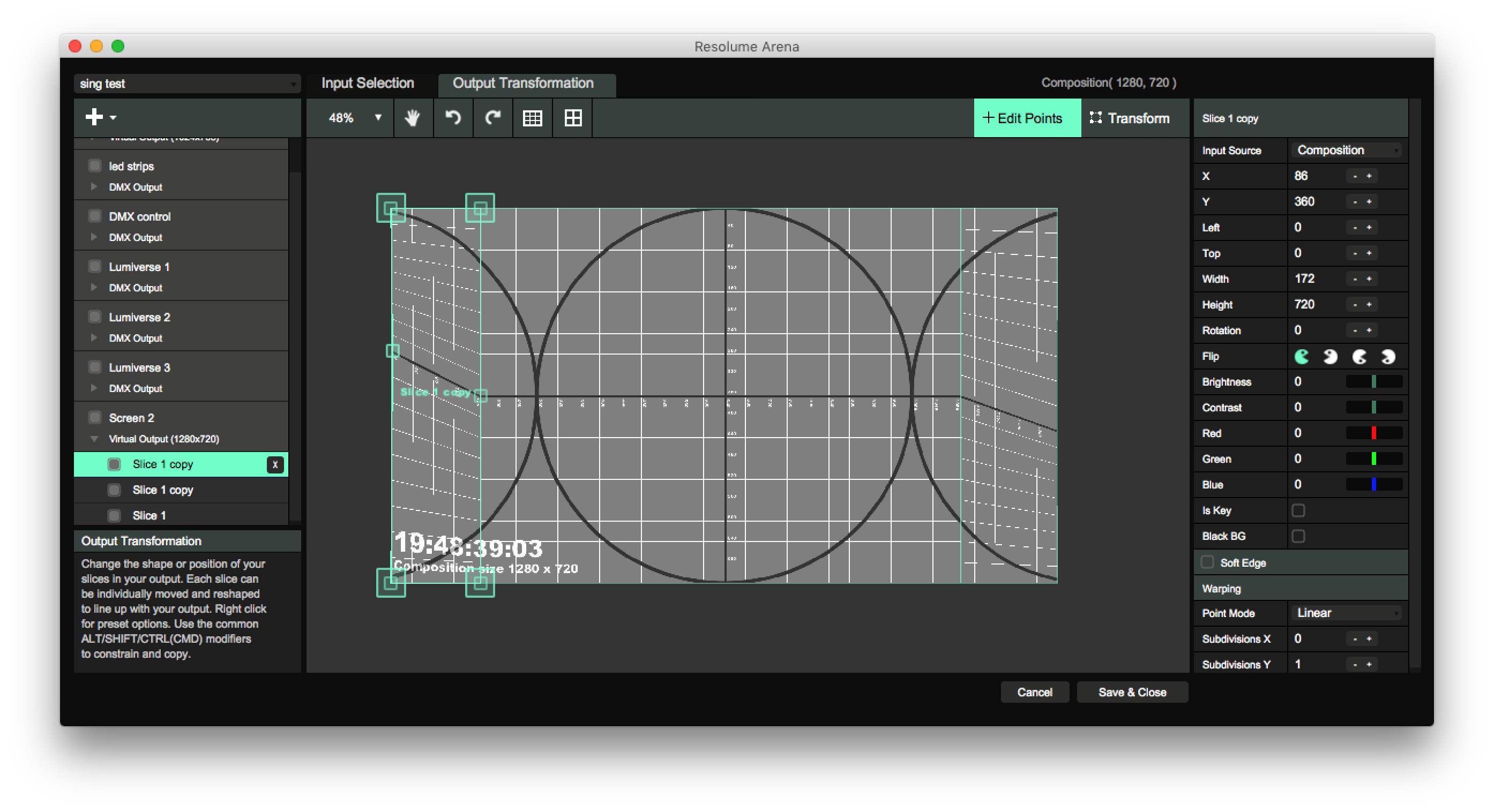The width and height of the screenshot is (1494, 812).
Task: Adjust the Red color slider
Action: coord(1373,433)
